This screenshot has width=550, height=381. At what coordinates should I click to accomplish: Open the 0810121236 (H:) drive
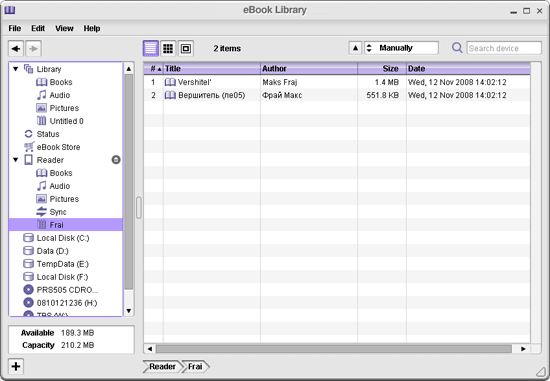pos(60,303)
